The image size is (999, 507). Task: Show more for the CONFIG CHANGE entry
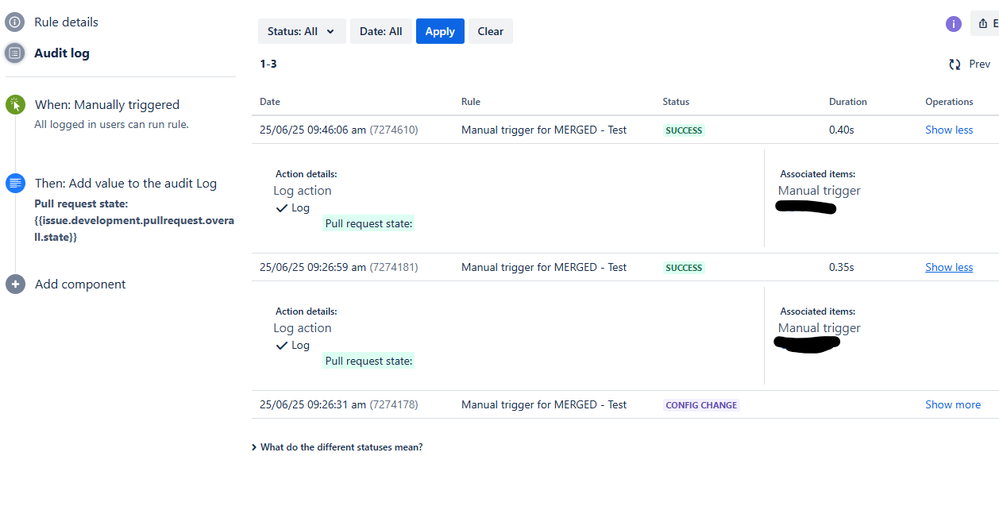pyautogui.click(x=952, y=404)
